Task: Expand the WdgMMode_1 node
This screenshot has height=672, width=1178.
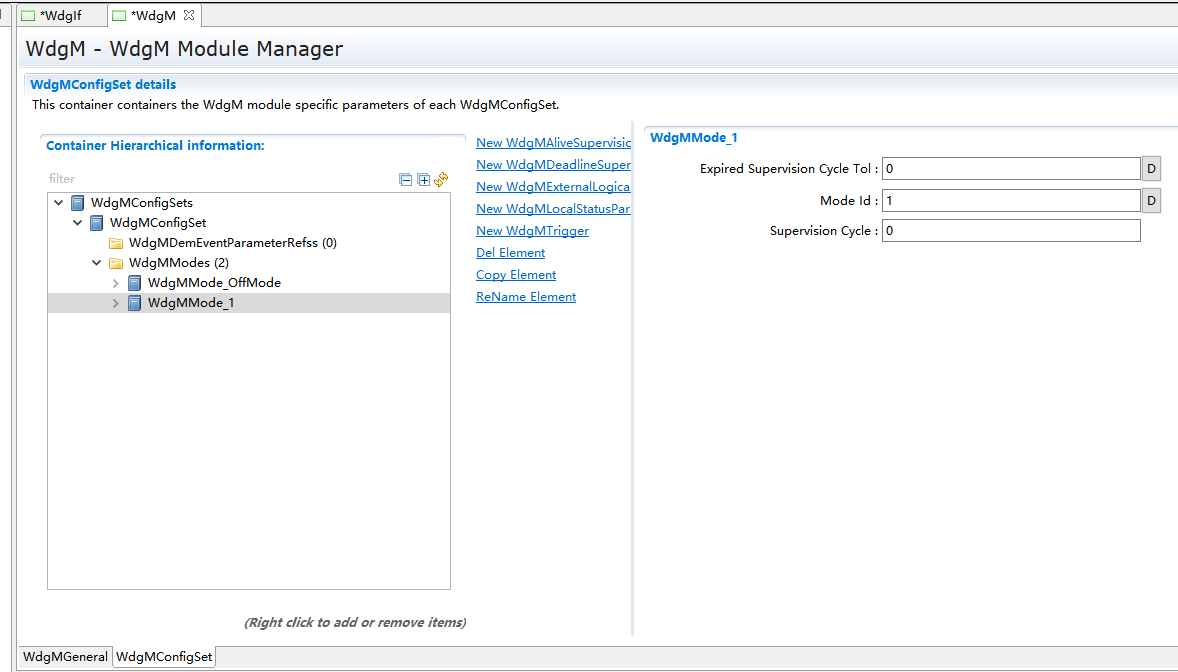Action: coord(116,303)
